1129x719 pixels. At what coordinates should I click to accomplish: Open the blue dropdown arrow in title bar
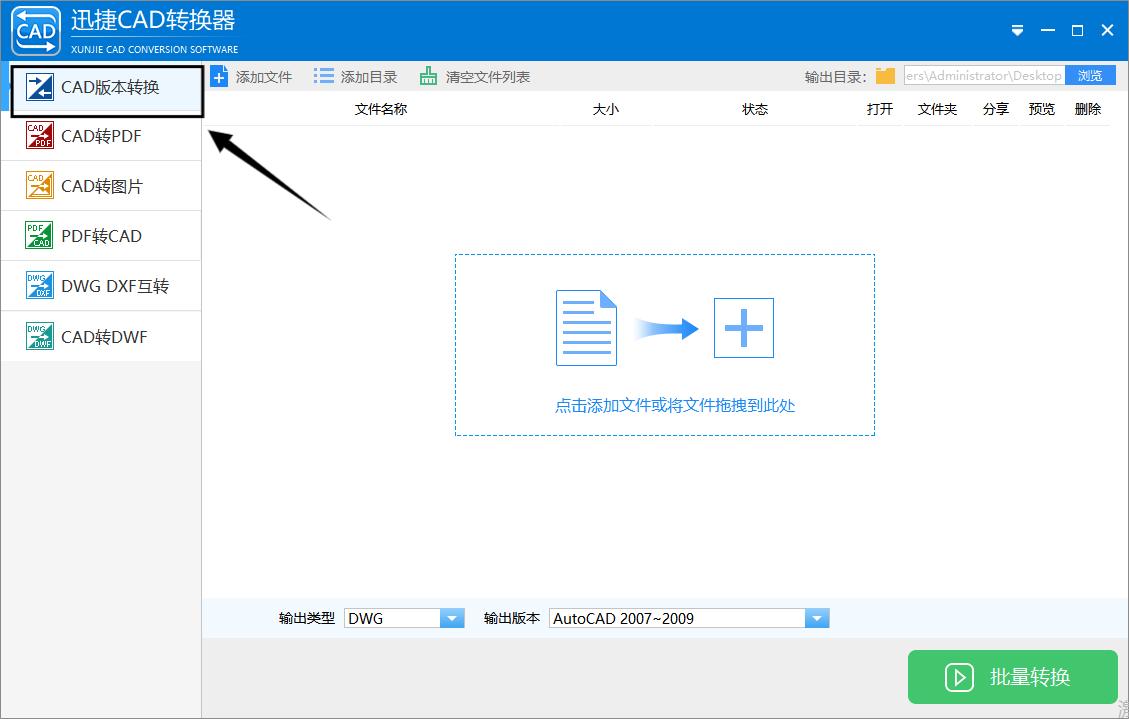pyautogui.click(x=1017, y=30)
